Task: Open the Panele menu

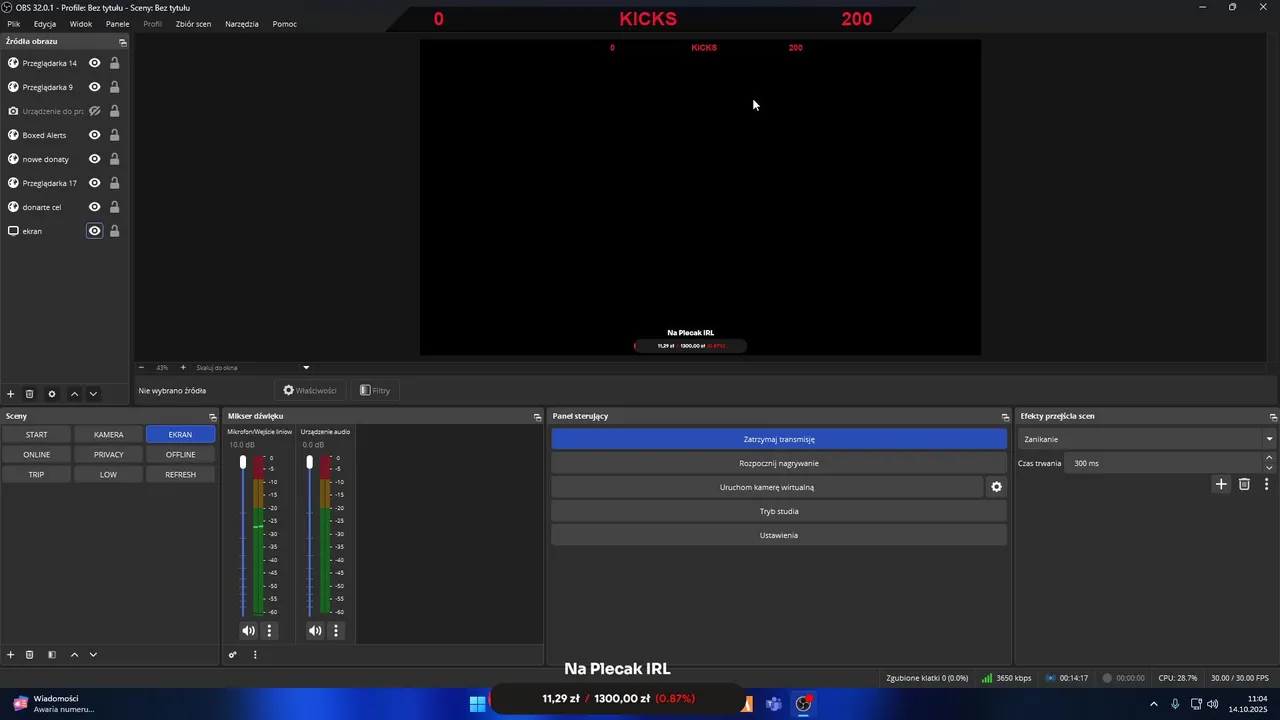Action: [117, 24]
